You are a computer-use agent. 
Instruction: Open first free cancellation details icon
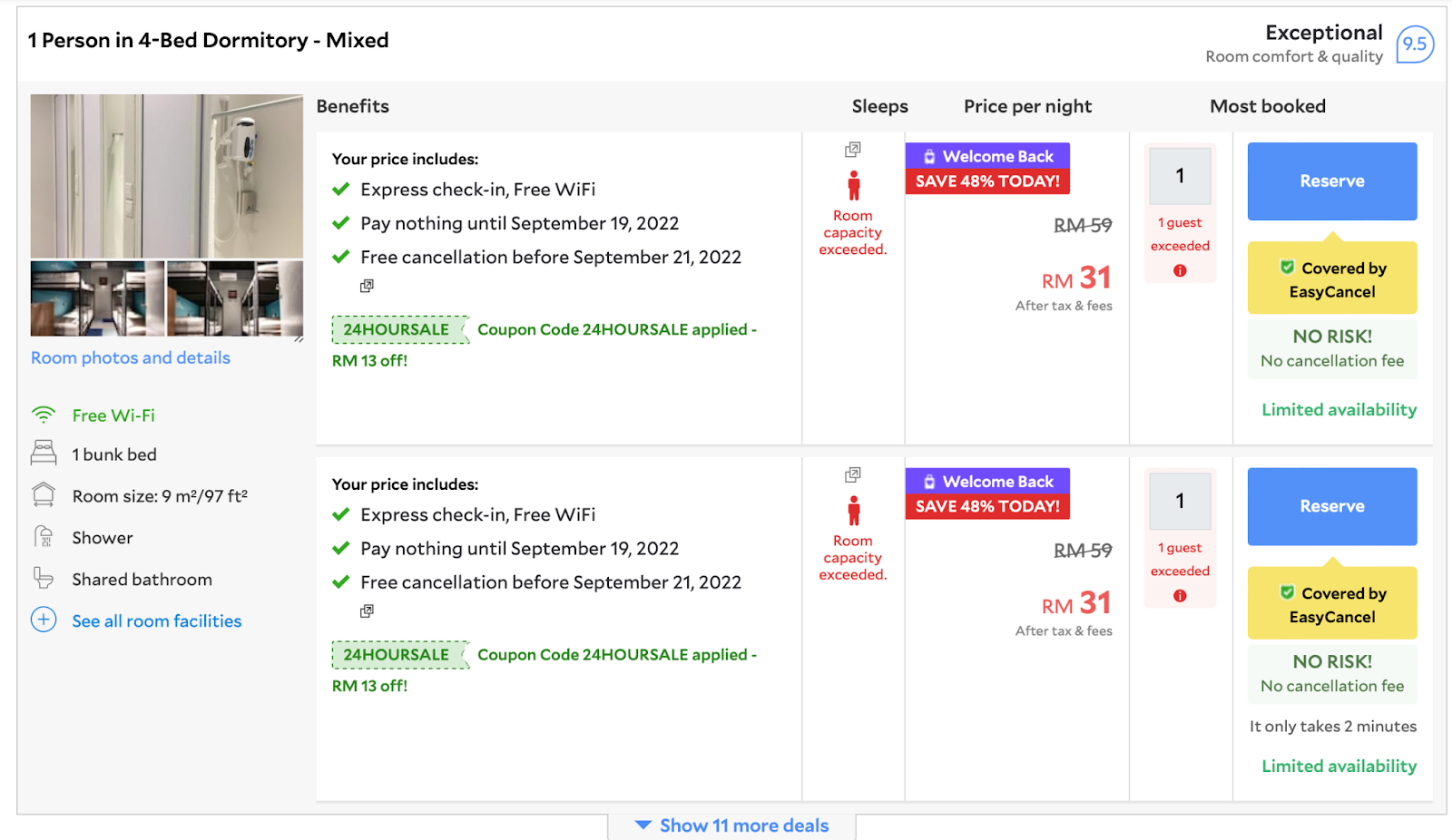click(367, 286)
